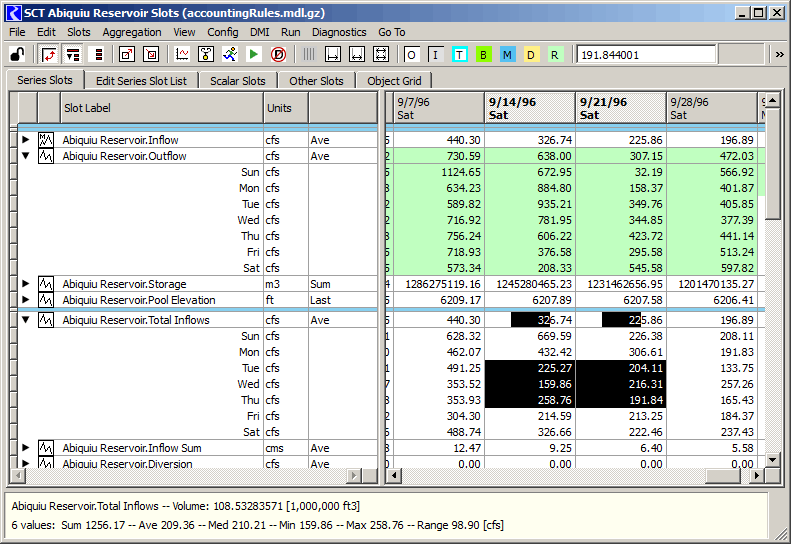Click the Slot Label column header
791x544 pixels.
(161, 108)
